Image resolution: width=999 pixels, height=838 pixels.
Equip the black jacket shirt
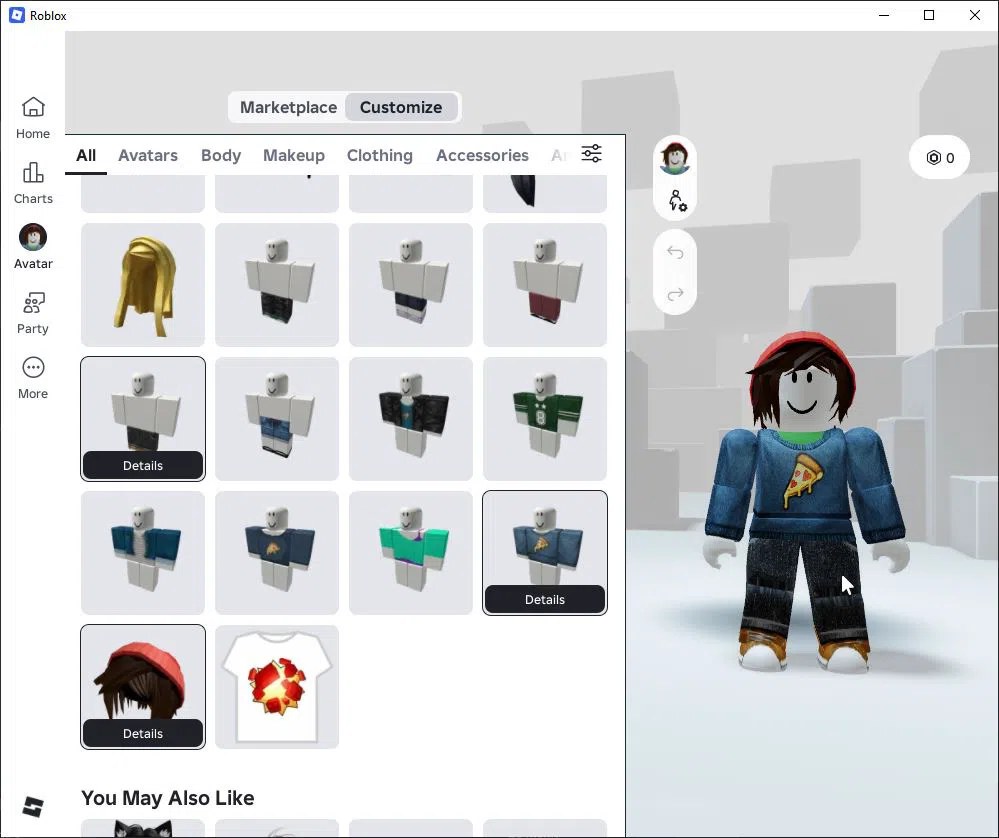(411, 419)
